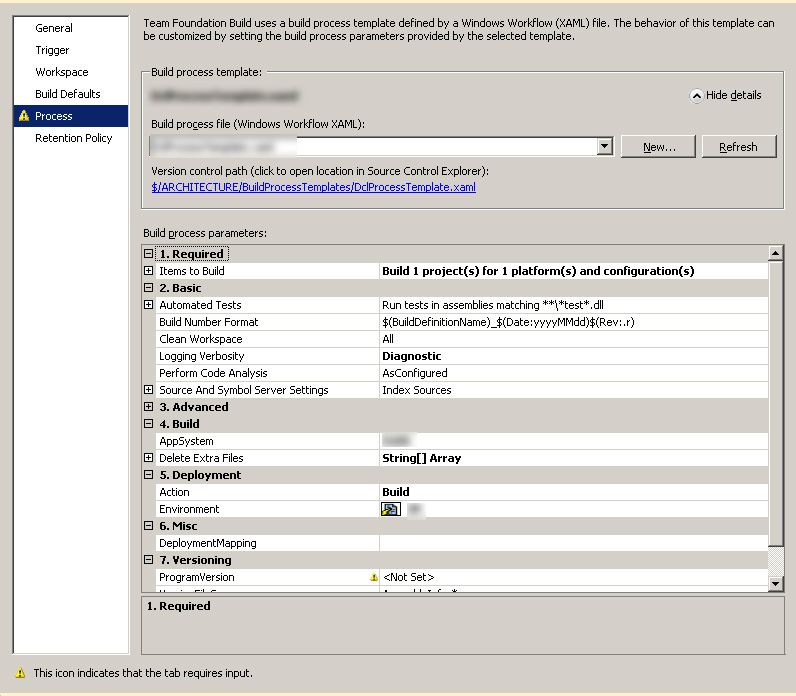Click the warning icon beside ProgramVersion
796x696 pixels.
click(373, 578)
